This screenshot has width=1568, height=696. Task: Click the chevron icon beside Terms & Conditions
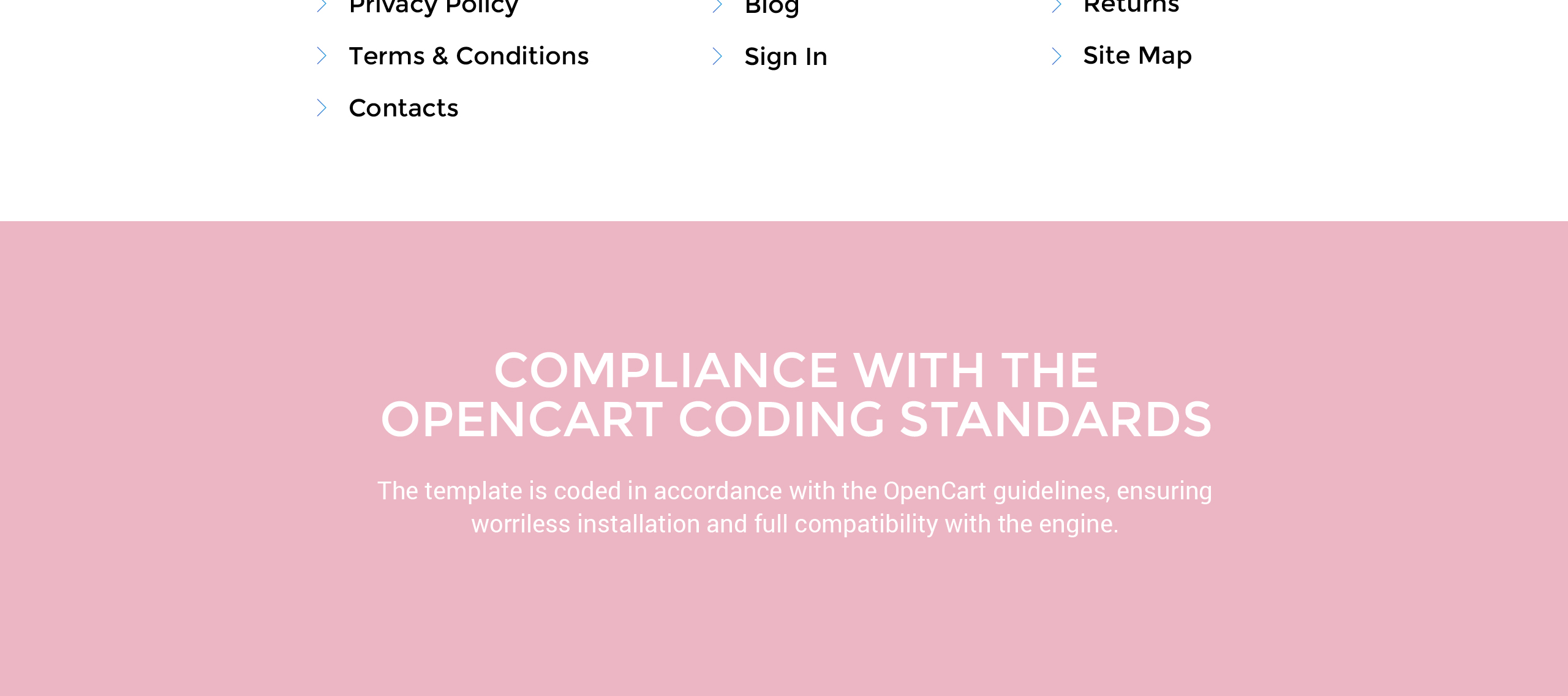(322, 56)
